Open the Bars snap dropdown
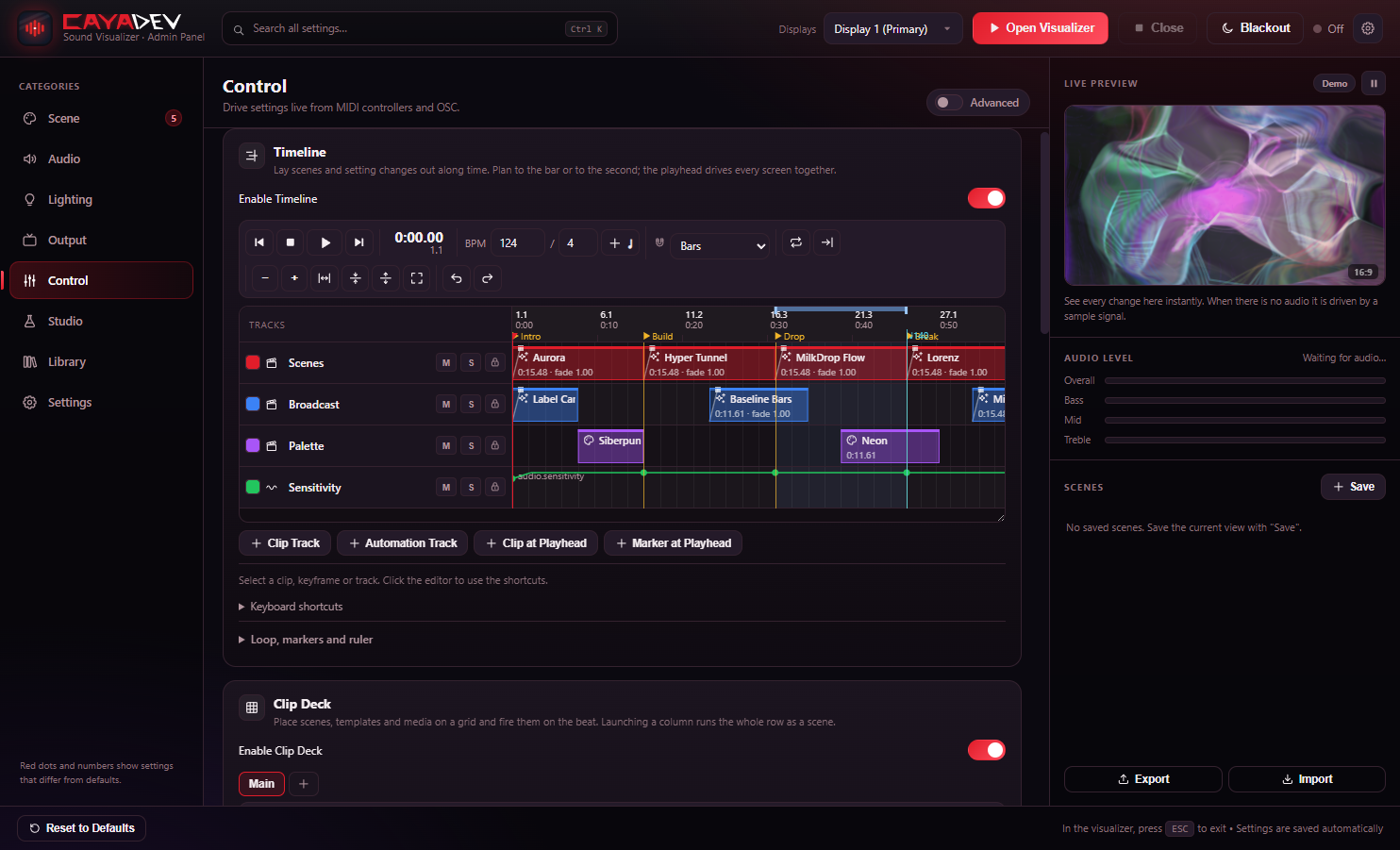The height and width of the screenshot is (850, 1400). coord(723,246)
